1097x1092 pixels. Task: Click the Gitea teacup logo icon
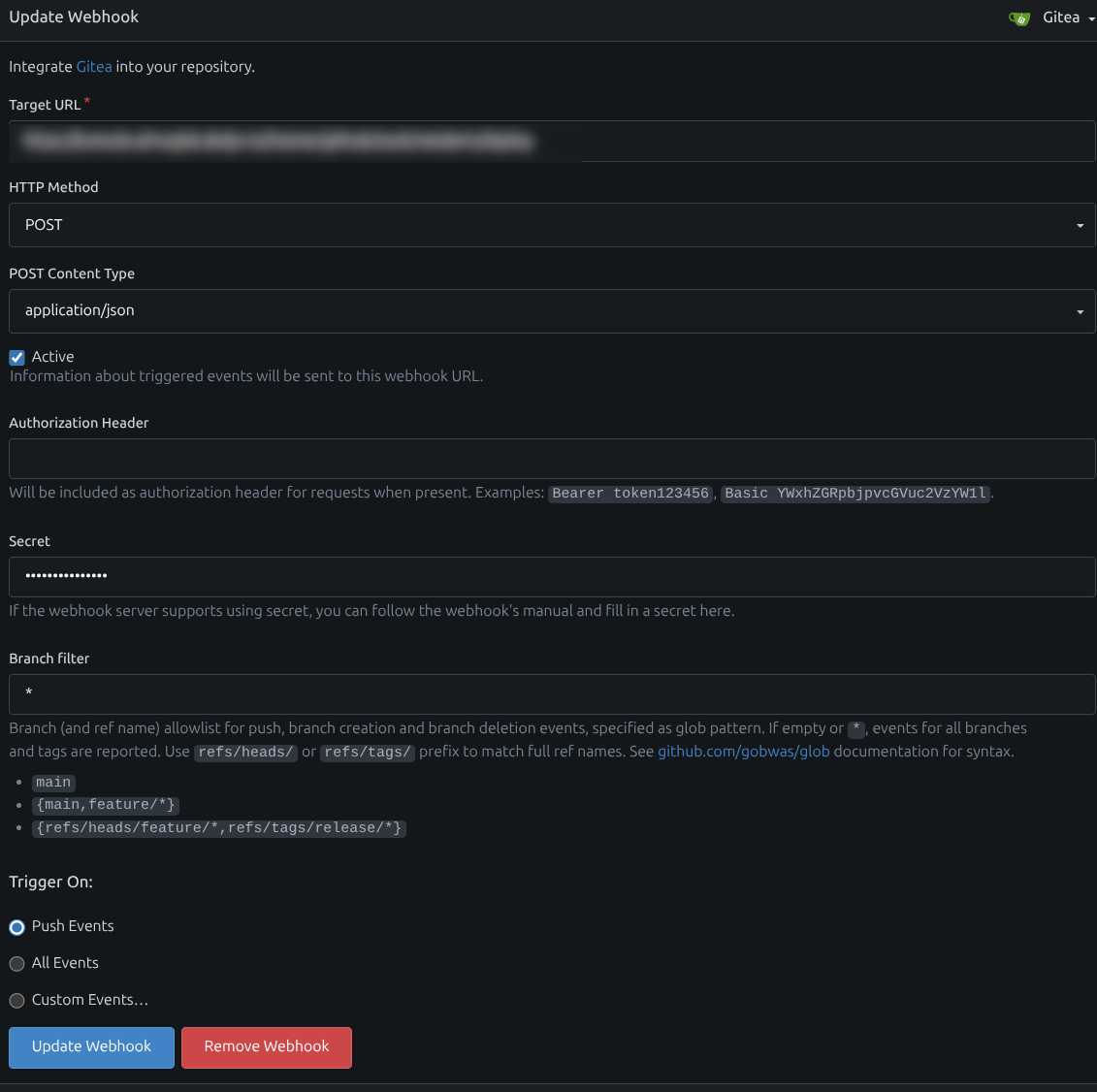1019,18
